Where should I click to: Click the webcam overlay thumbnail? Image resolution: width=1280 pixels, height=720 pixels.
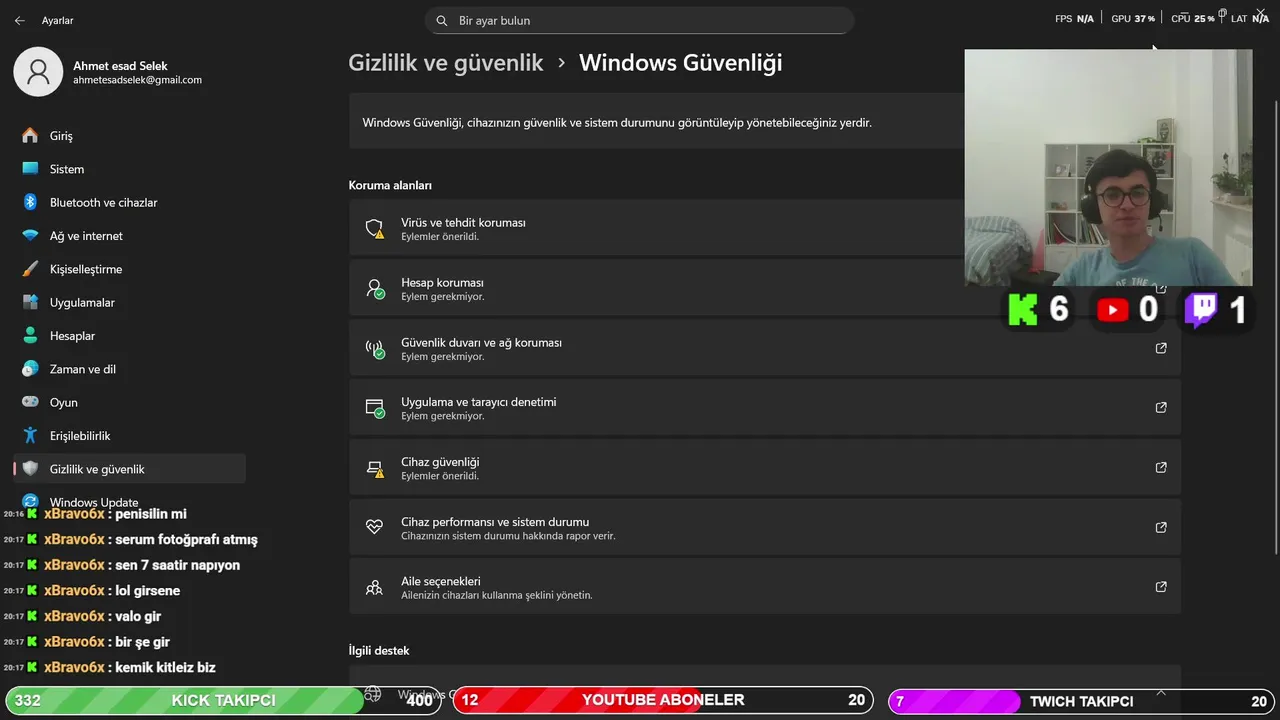[1108, 168]
